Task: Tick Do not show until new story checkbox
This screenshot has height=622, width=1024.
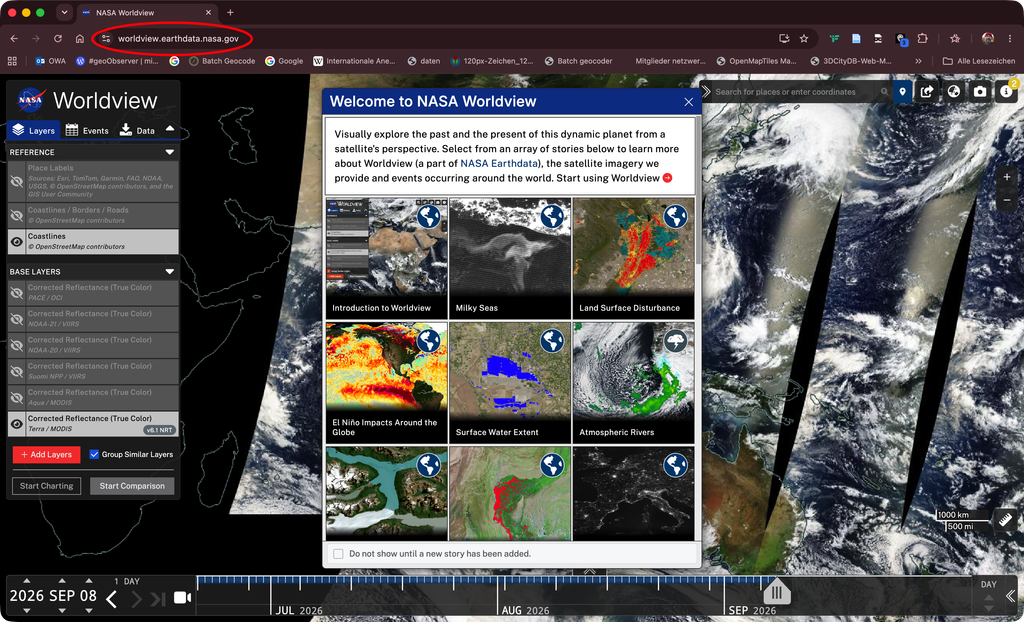Action: pos(338,553)
